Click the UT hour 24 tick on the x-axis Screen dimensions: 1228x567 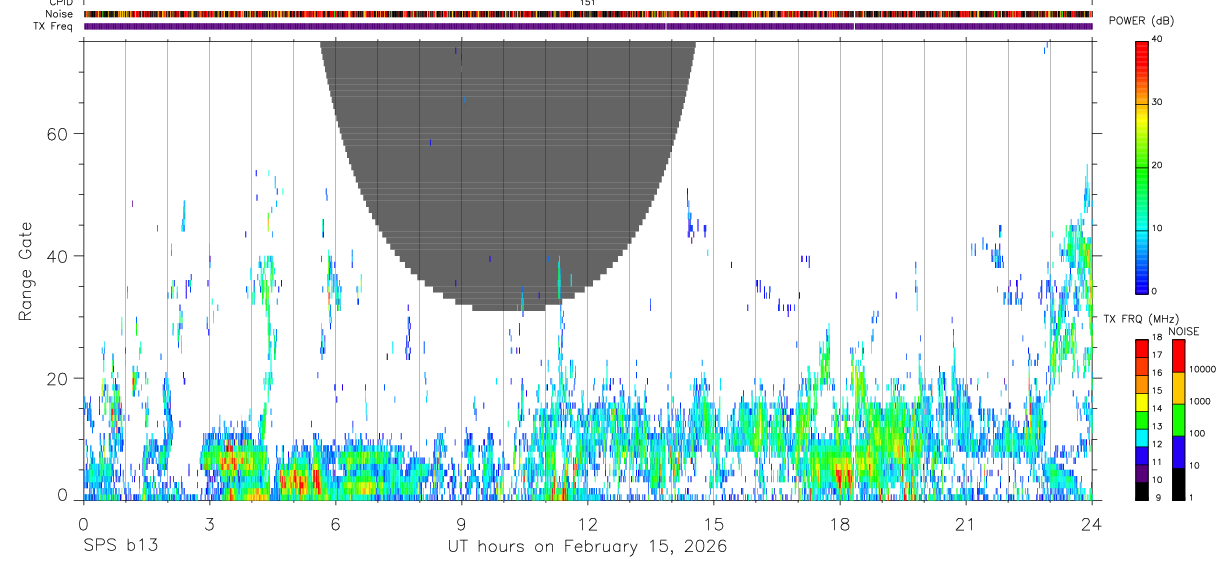[1091, 524]
